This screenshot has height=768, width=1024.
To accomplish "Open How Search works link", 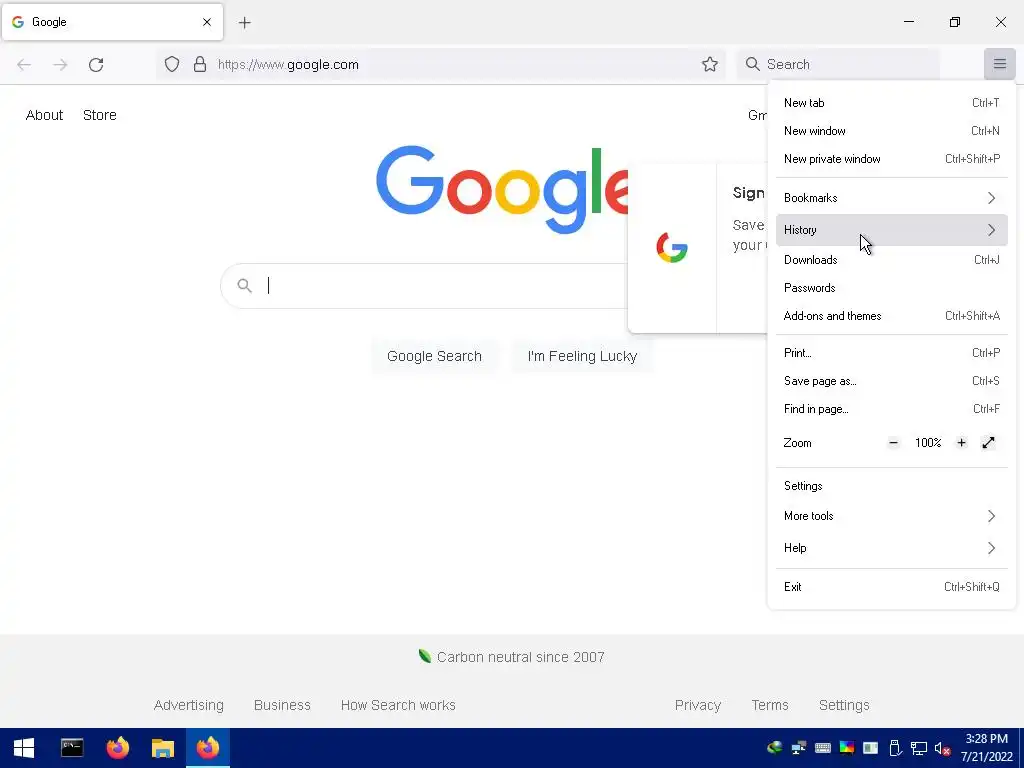I will pyautogui.click(x=398, y=705).
